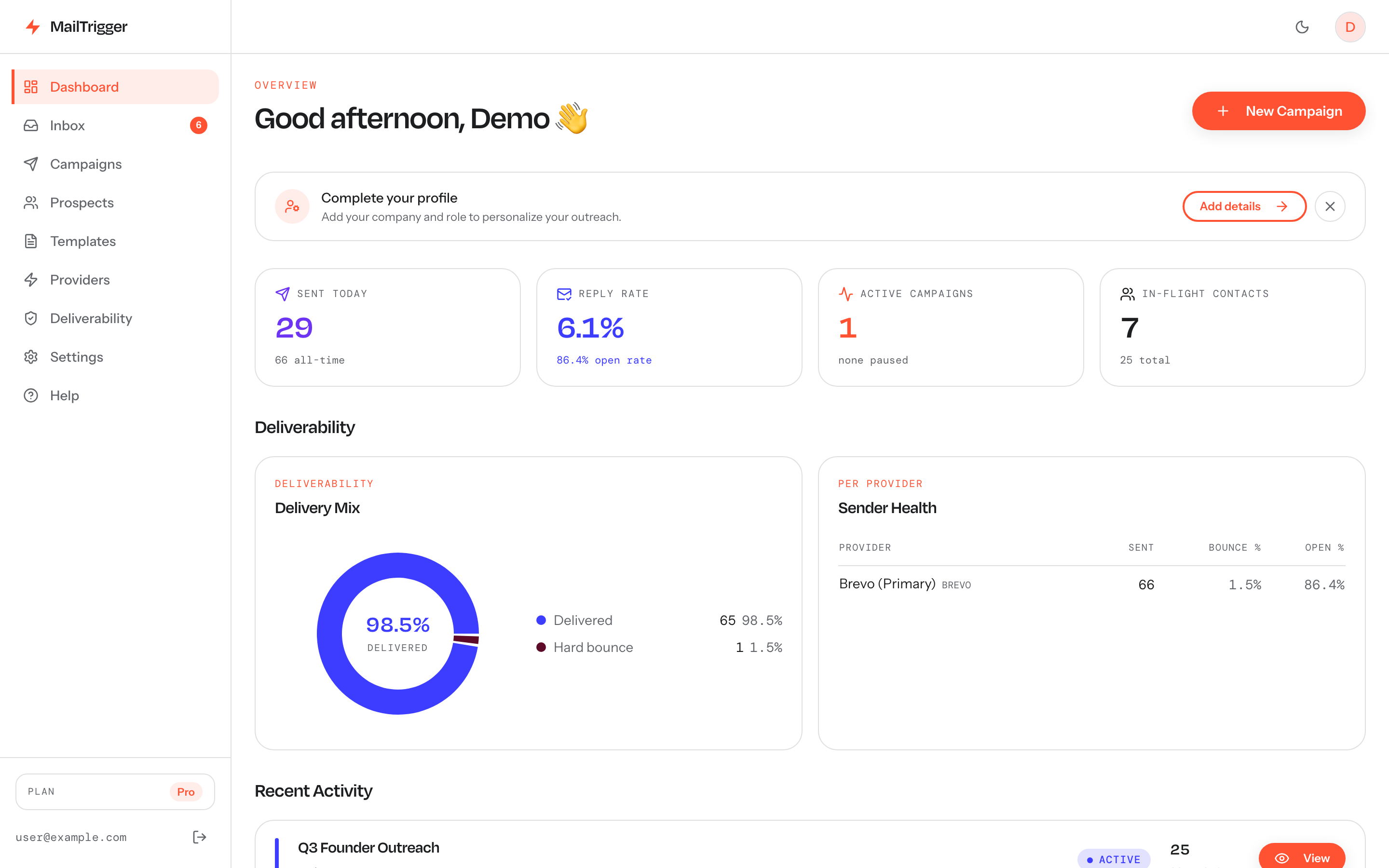Image resolution: width=1389 pixels, height=868 pixels.
Task: Click the Deliverability shield icon
Action: (31, 318)
